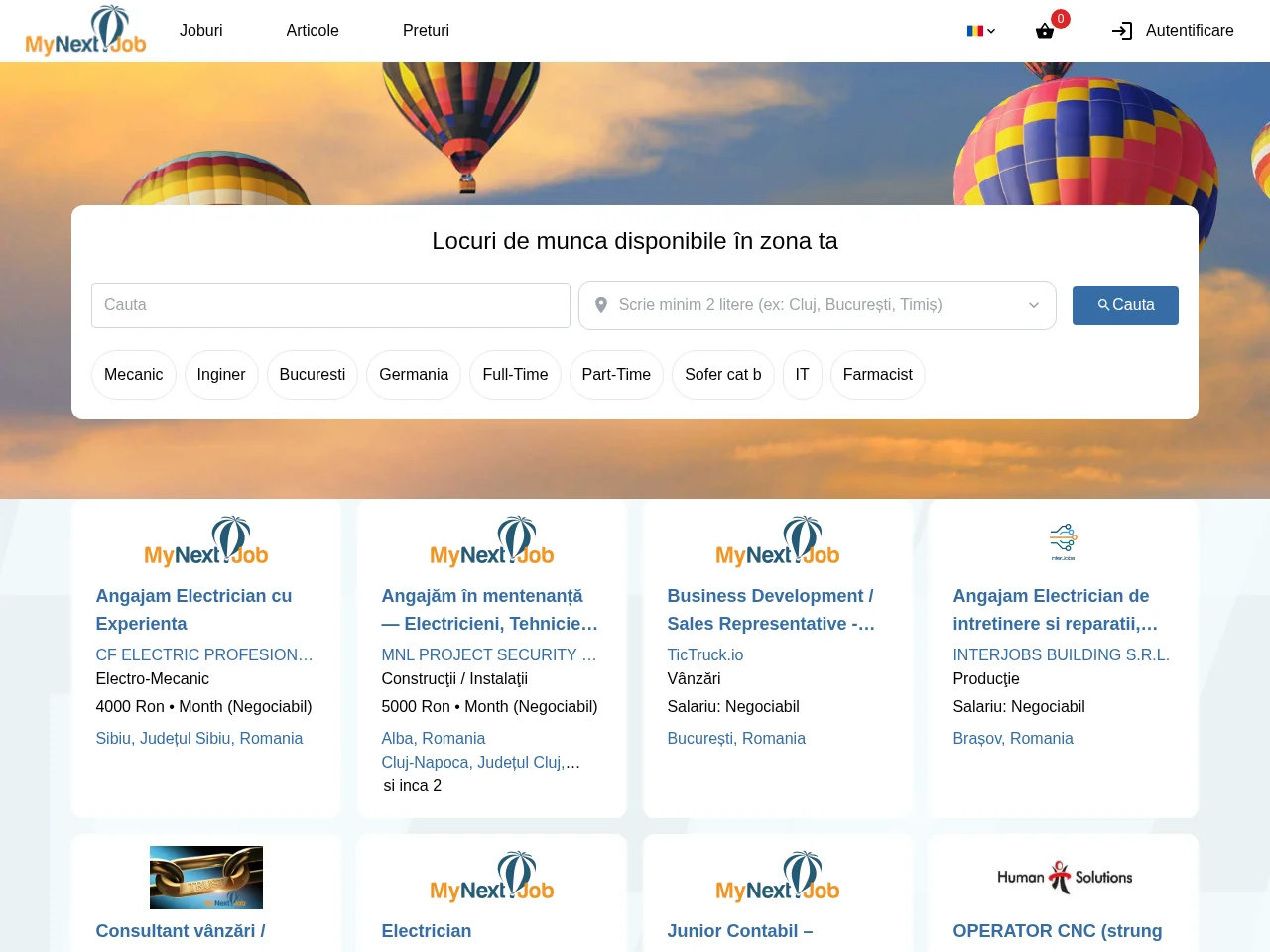Viewport: 1270px width, 952px height.
Task: Open the shopping basket icon
Action: (x=1045, y=31)
